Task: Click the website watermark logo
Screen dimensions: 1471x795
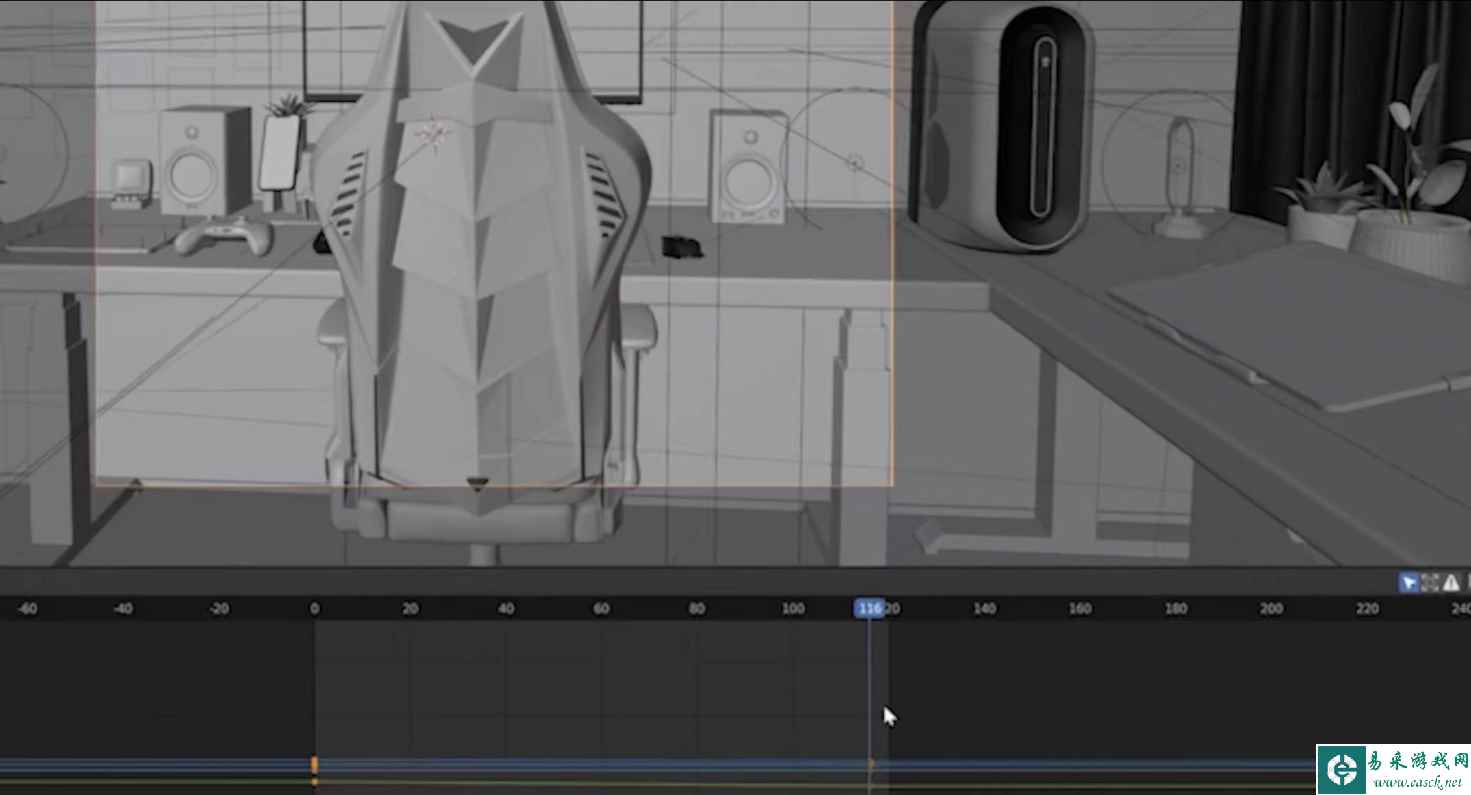Action: coord(1392,770)
